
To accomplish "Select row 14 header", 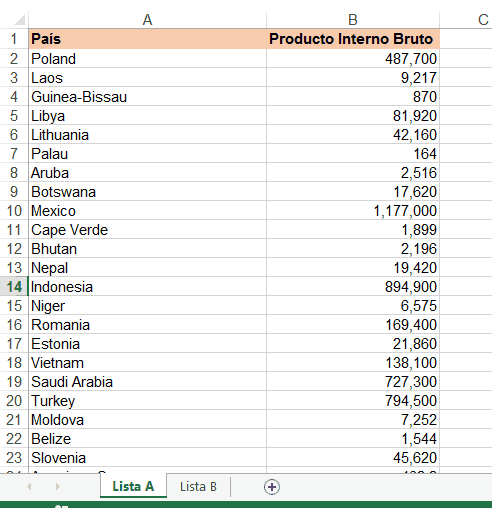I will (x=14, y=287).
